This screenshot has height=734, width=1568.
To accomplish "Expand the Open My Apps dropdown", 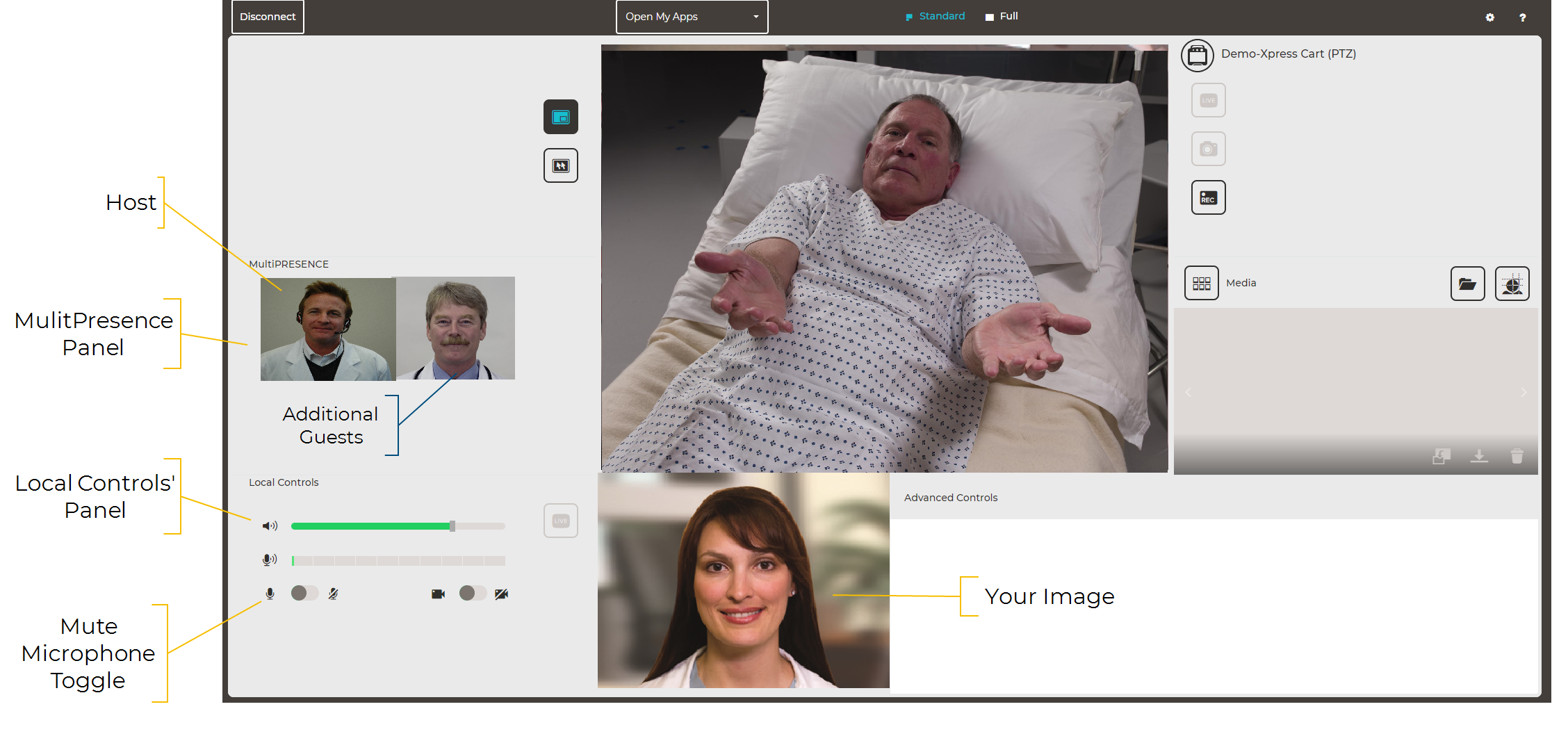I will click(692, 17).
